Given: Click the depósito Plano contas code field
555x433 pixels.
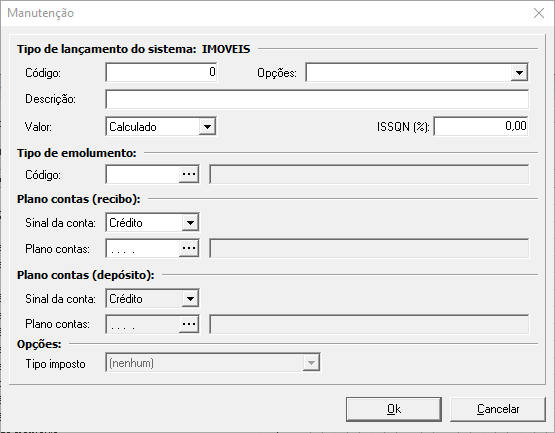Looking at the screenshot, I should [143, 324].
